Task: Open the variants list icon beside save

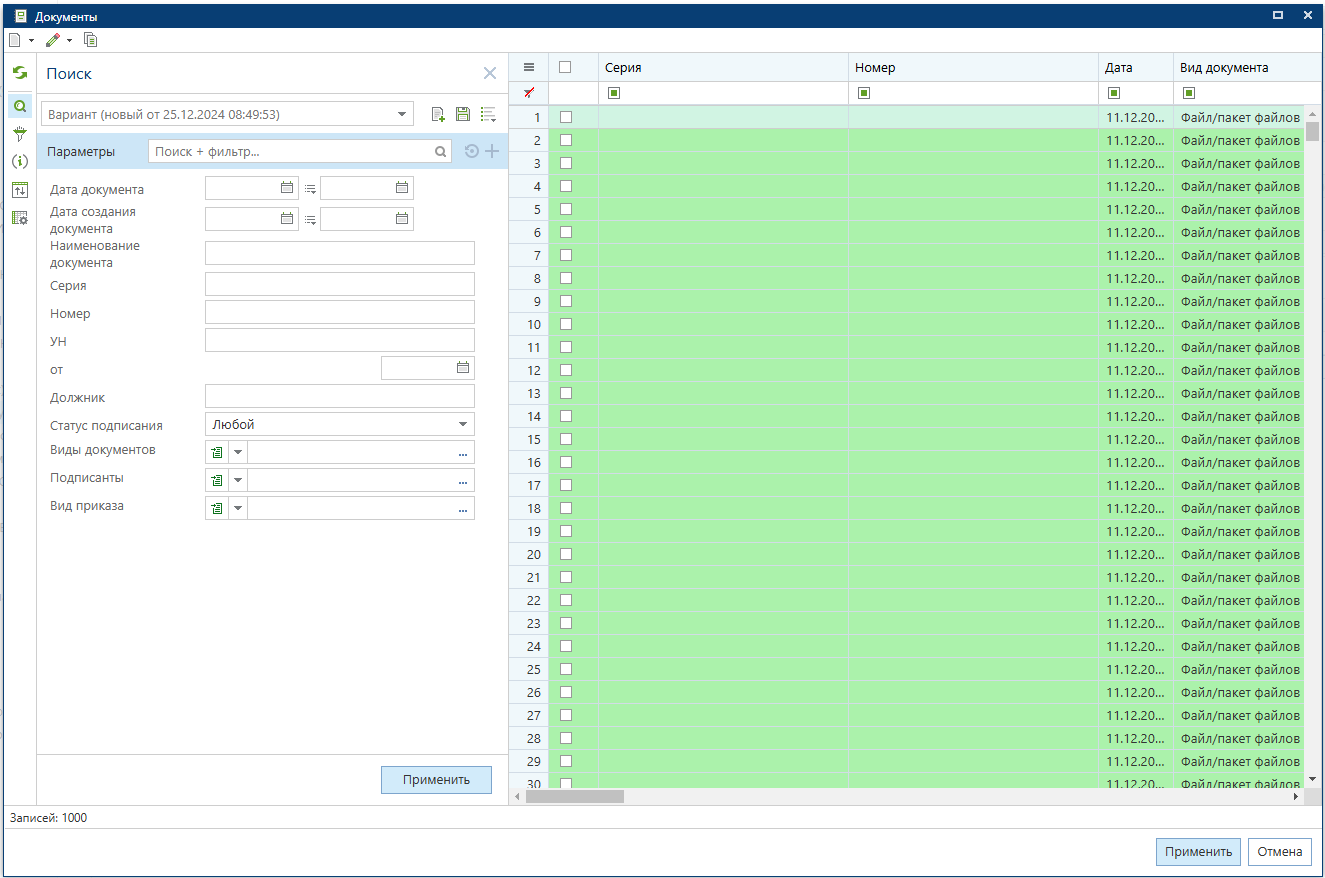Action: [x=489, y=114]
